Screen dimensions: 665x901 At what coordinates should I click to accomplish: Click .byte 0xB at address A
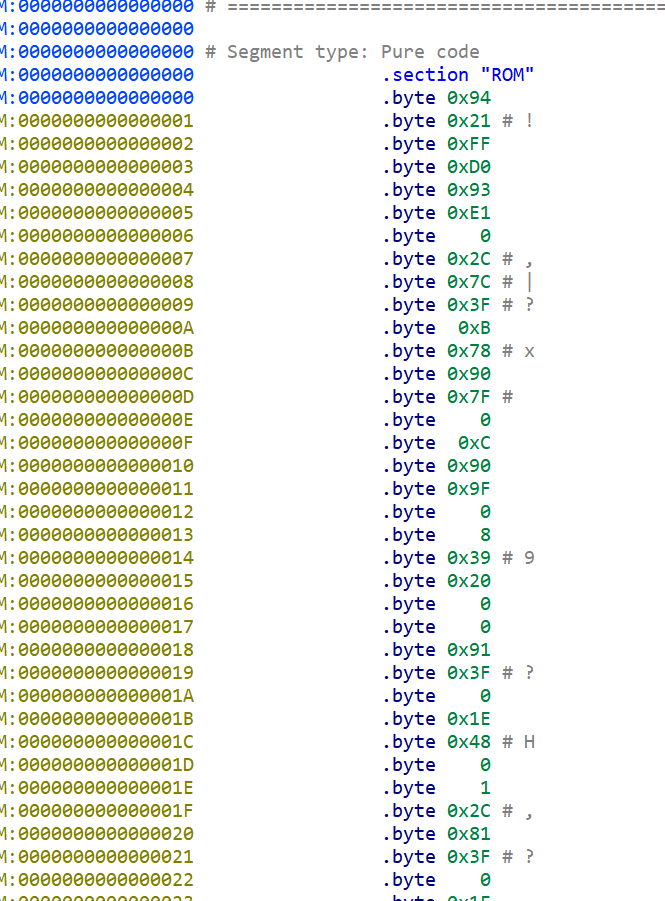[x=436, y=328]
